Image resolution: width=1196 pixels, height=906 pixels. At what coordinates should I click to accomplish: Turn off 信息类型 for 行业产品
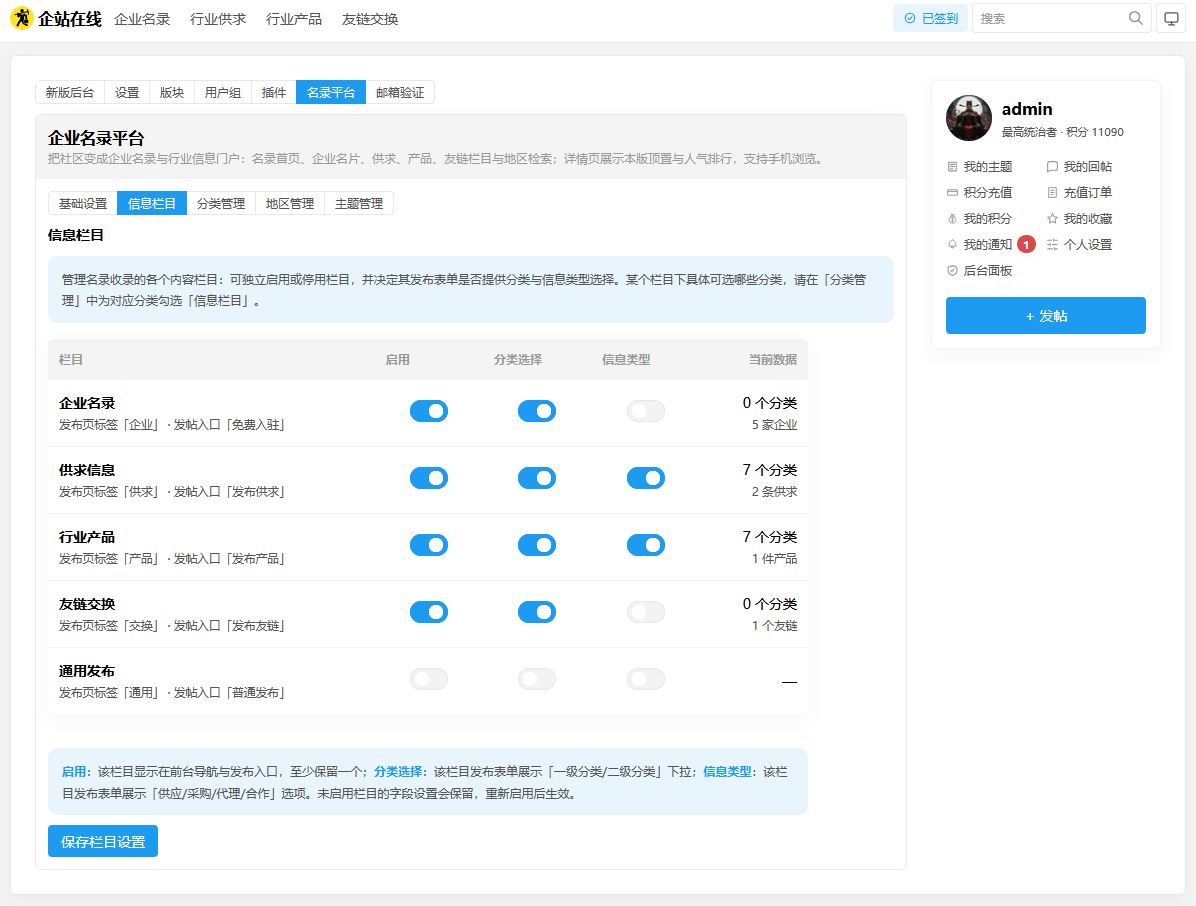(645, 545)
